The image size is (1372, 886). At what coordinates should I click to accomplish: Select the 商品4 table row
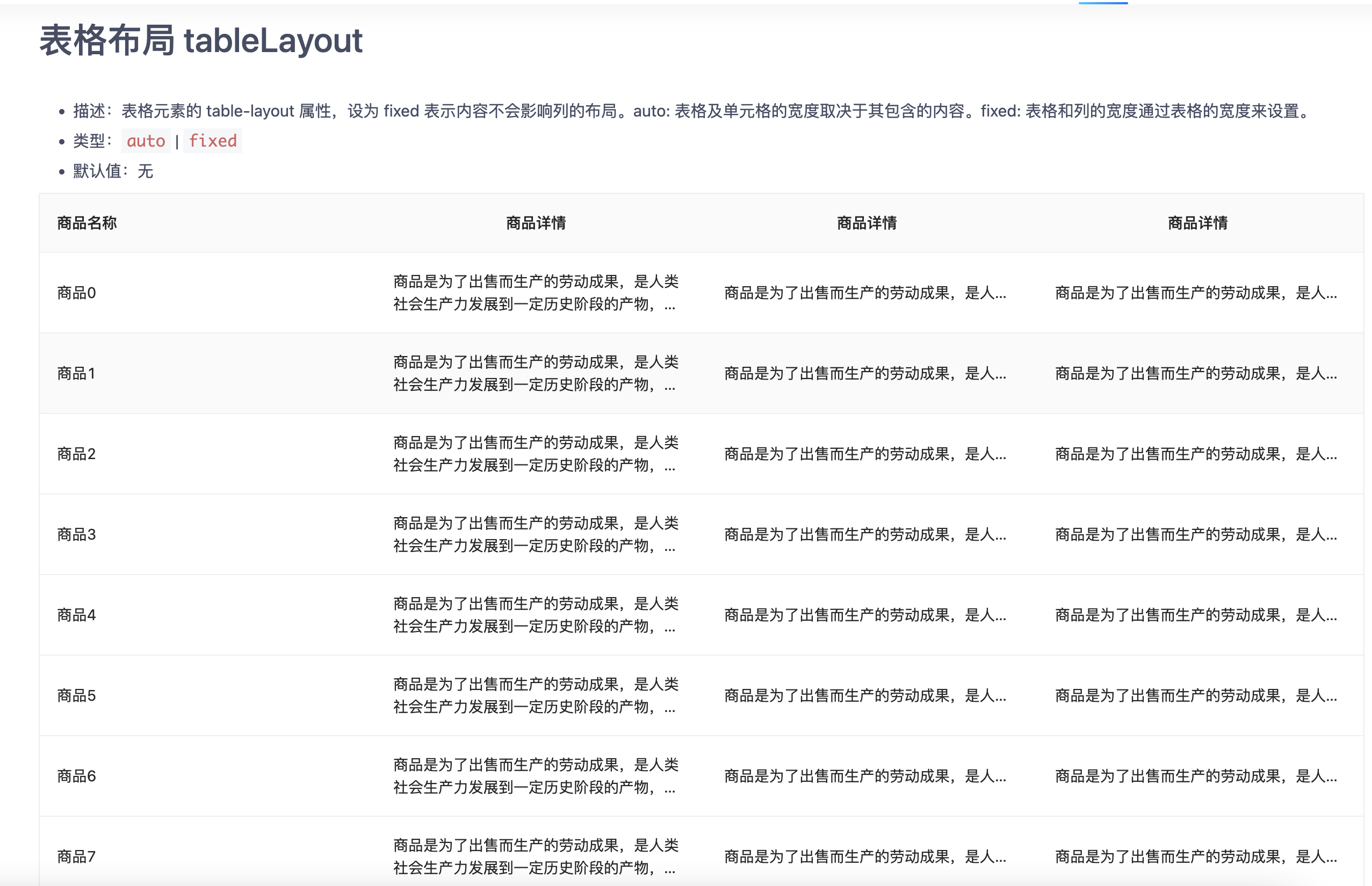point(75,615)
